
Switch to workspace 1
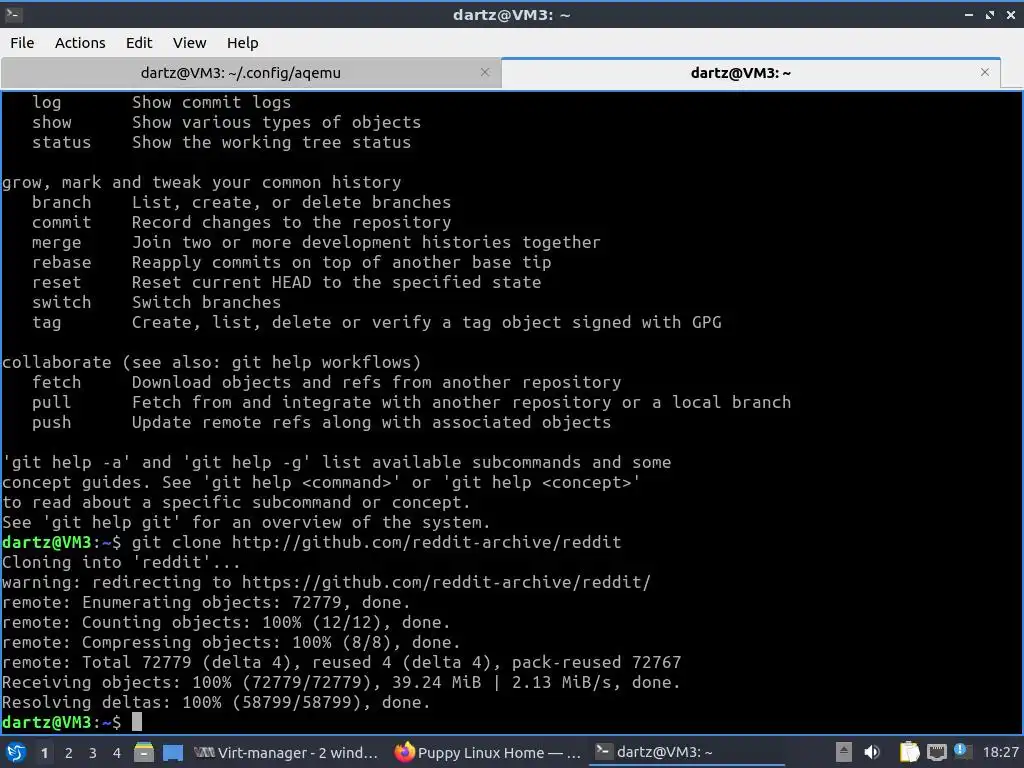tap(44, 753)
